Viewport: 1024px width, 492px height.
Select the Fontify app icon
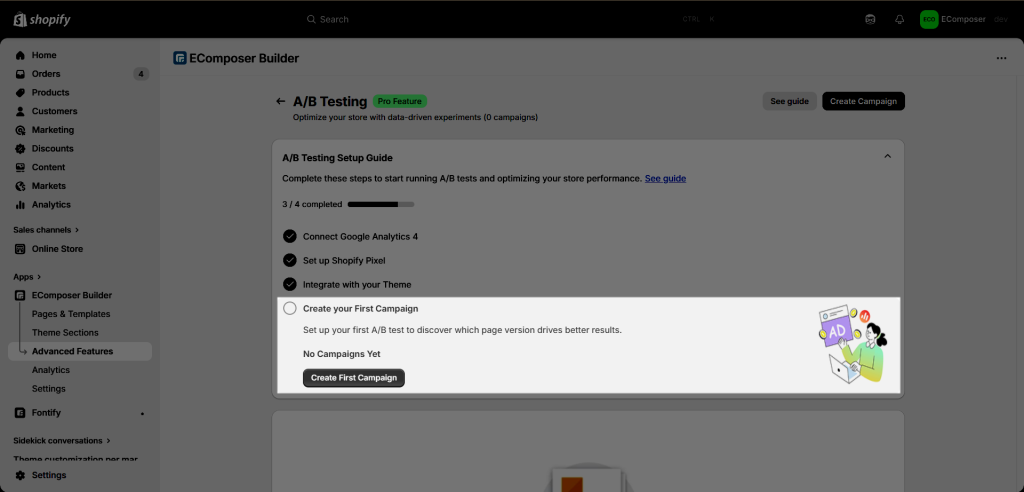click(x=20, y=413)
